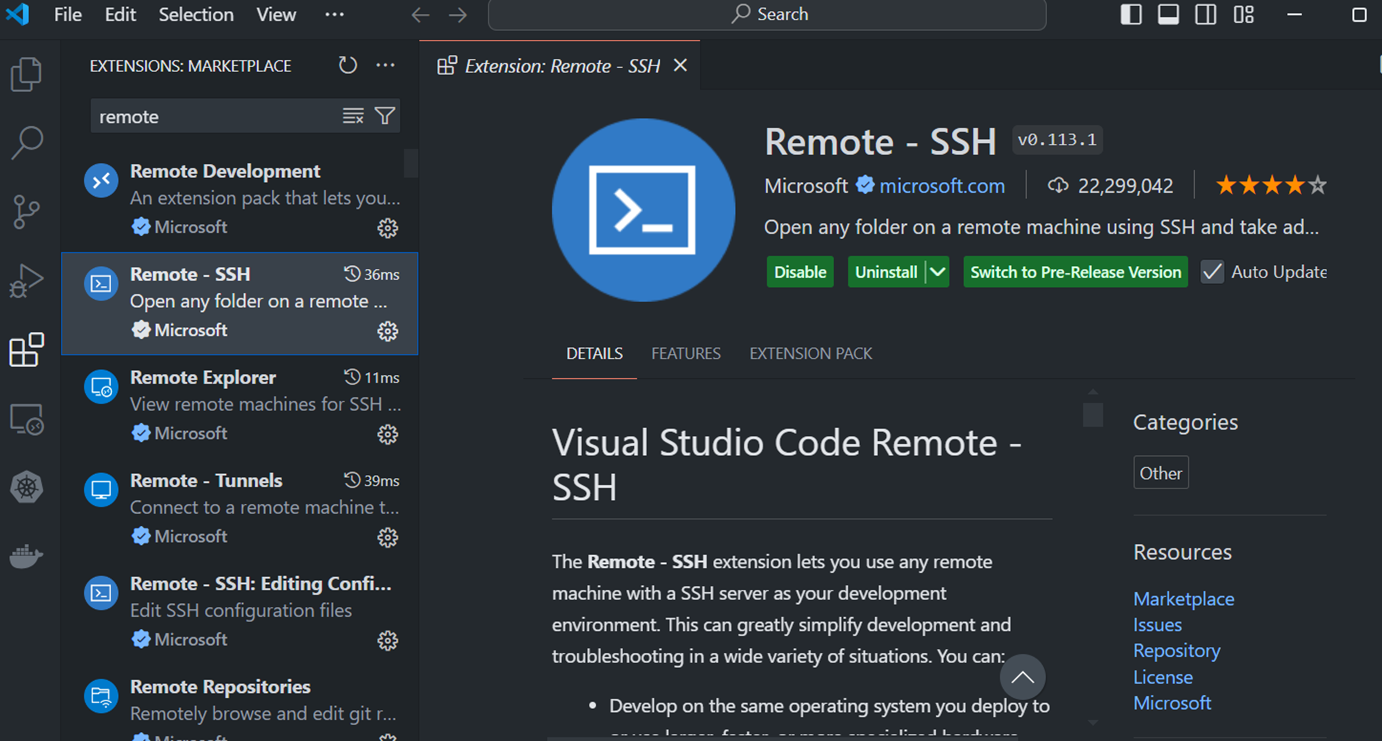Click the Remote - SSH large extension logo

click(x=643, y=210)
